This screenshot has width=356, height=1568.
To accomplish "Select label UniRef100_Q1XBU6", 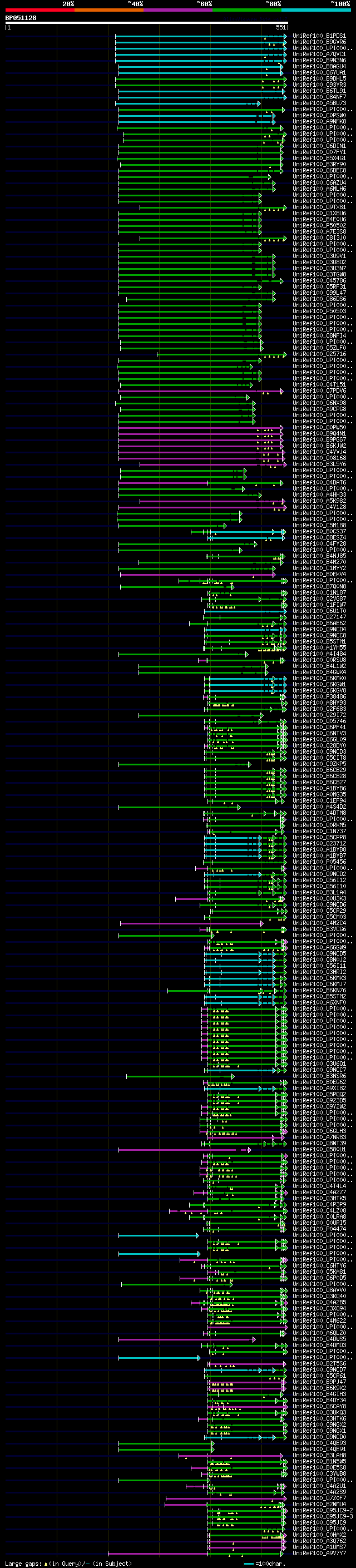I will (x=319, y=213).
